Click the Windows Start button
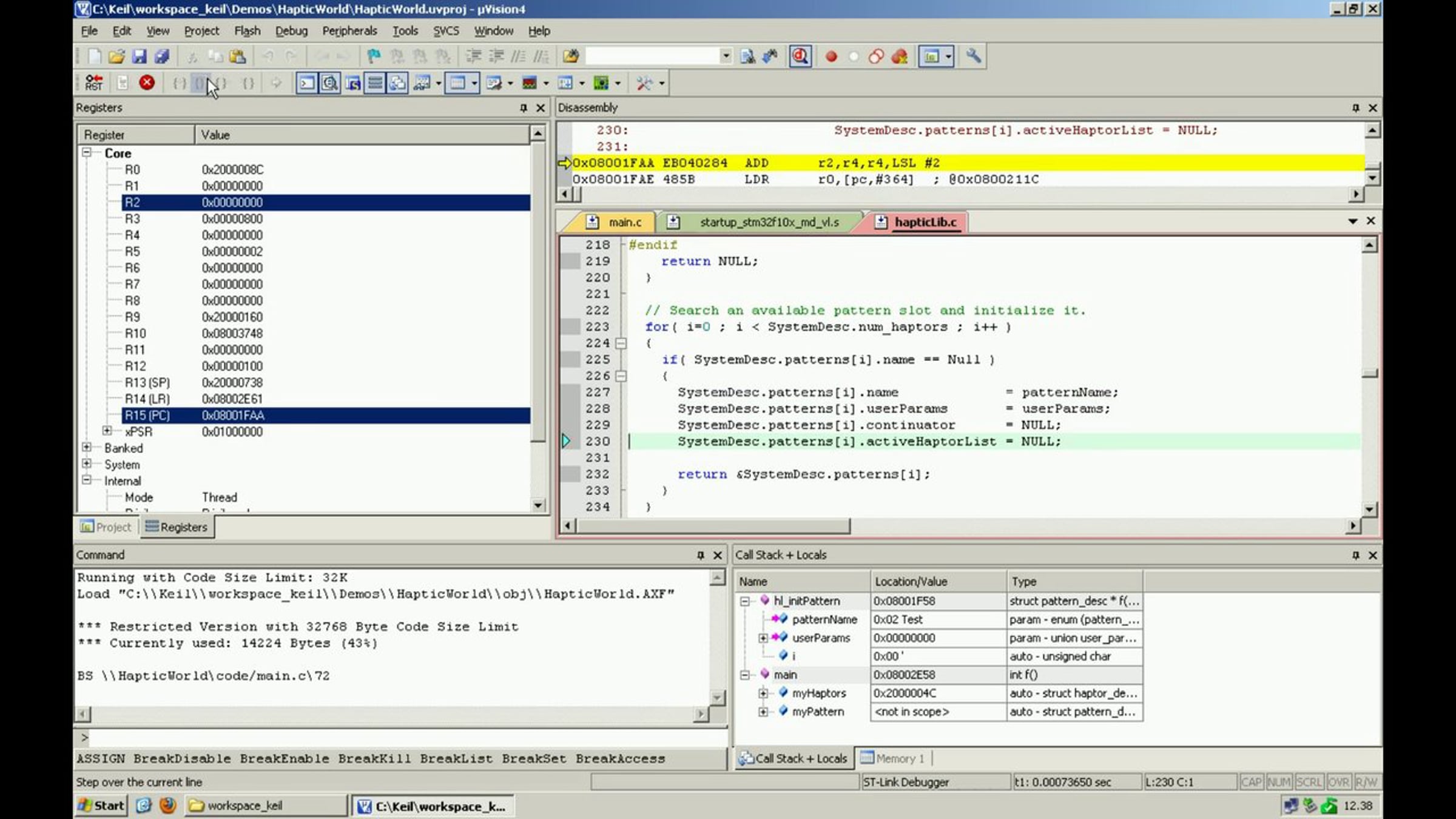Screen dimensions: 1456x819 coord(101,806)
